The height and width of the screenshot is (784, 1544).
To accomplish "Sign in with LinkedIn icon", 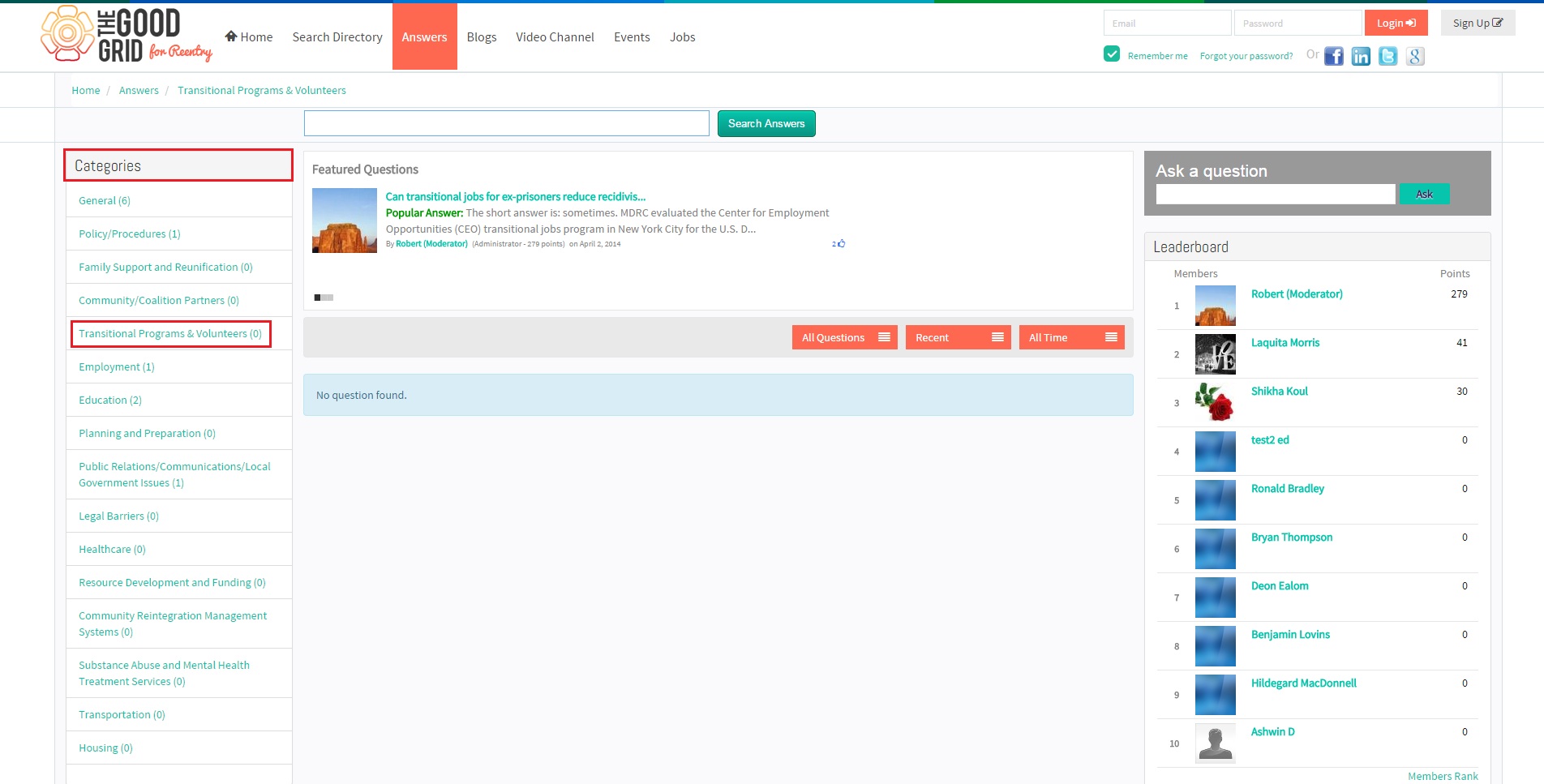I will click(1361, 56).
